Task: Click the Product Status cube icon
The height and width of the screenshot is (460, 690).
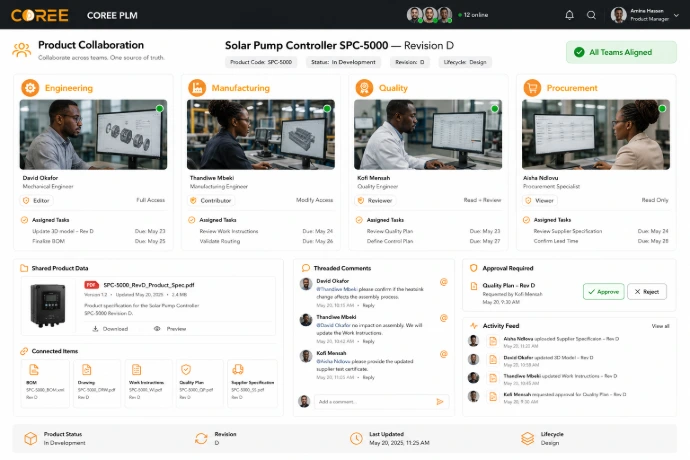Action: 30,438
